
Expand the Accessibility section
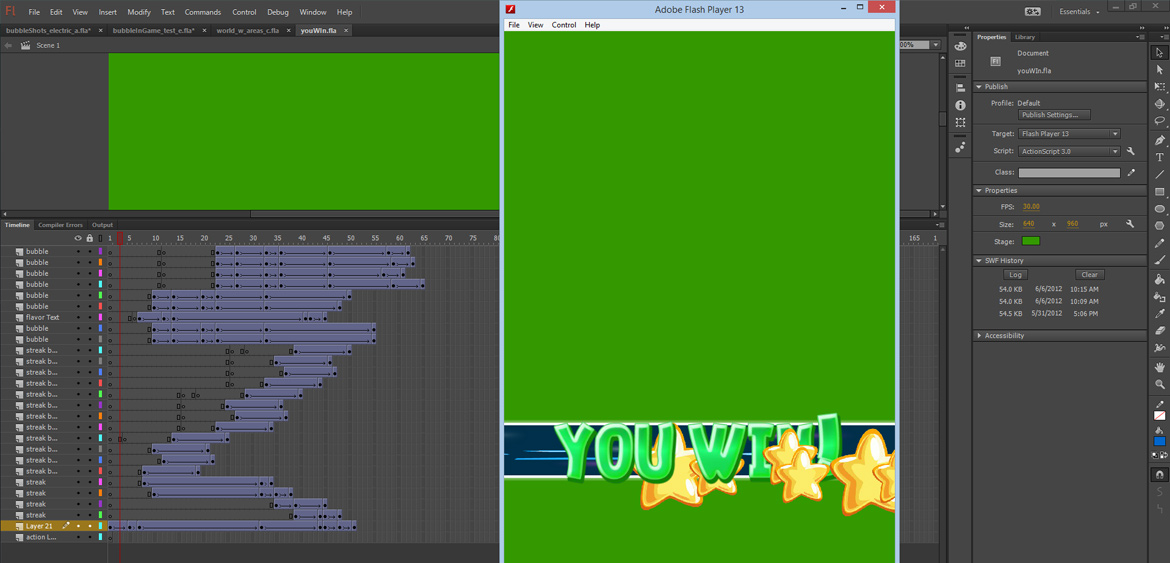click(x=979, y=336)
